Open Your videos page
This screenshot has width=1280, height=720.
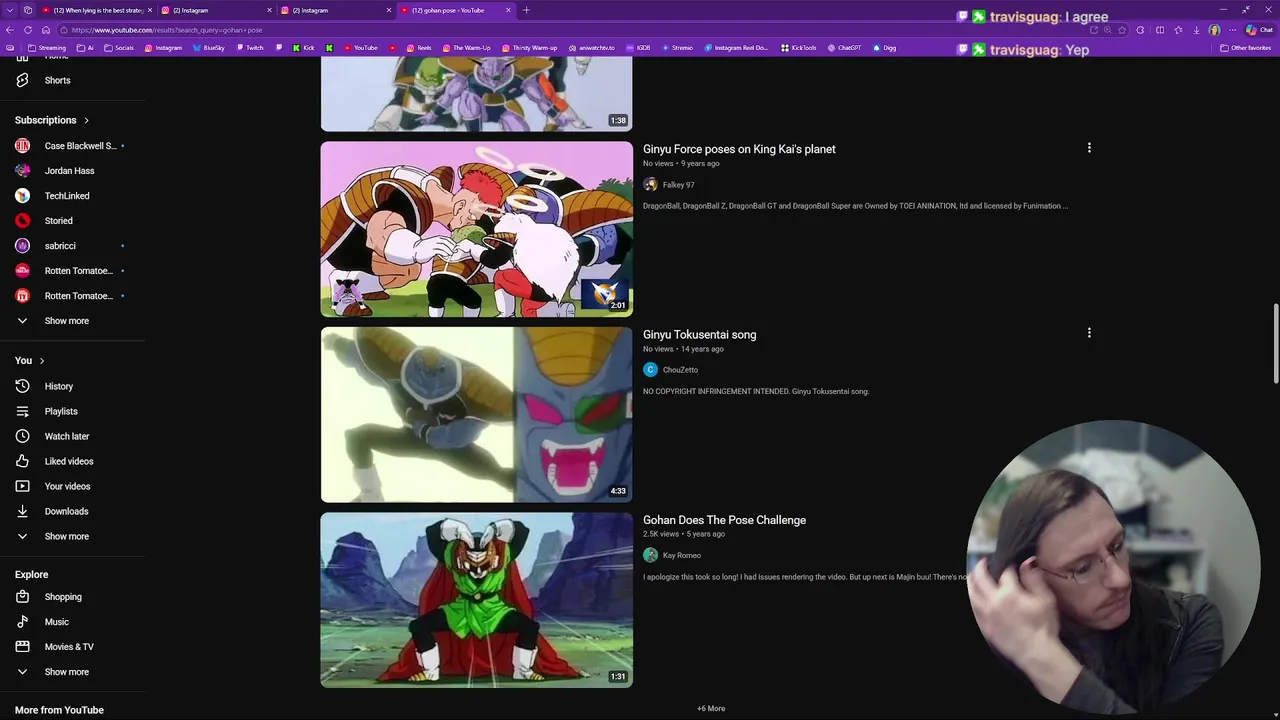(x=67, y=486)
